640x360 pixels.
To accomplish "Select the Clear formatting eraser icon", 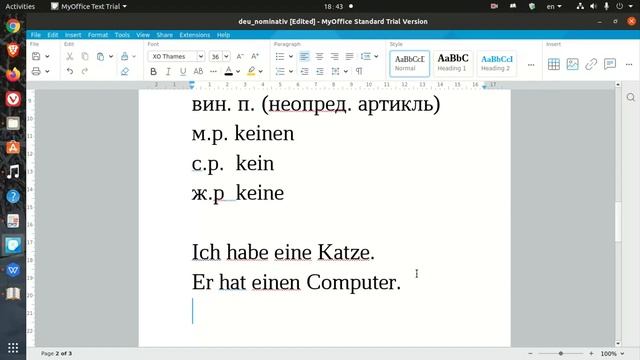I will [124, 71].
